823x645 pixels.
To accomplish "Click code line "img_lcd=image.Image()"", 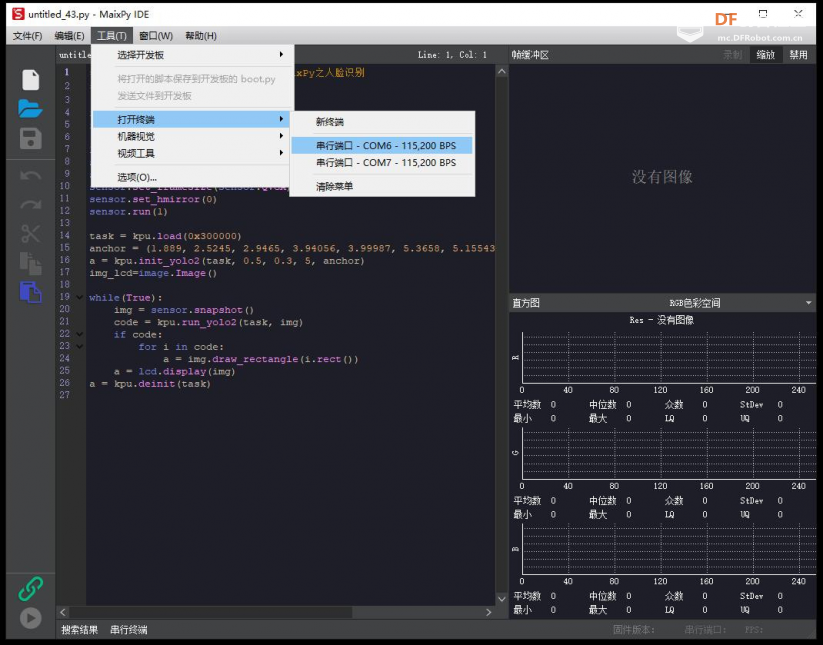I will coord(153,273).
